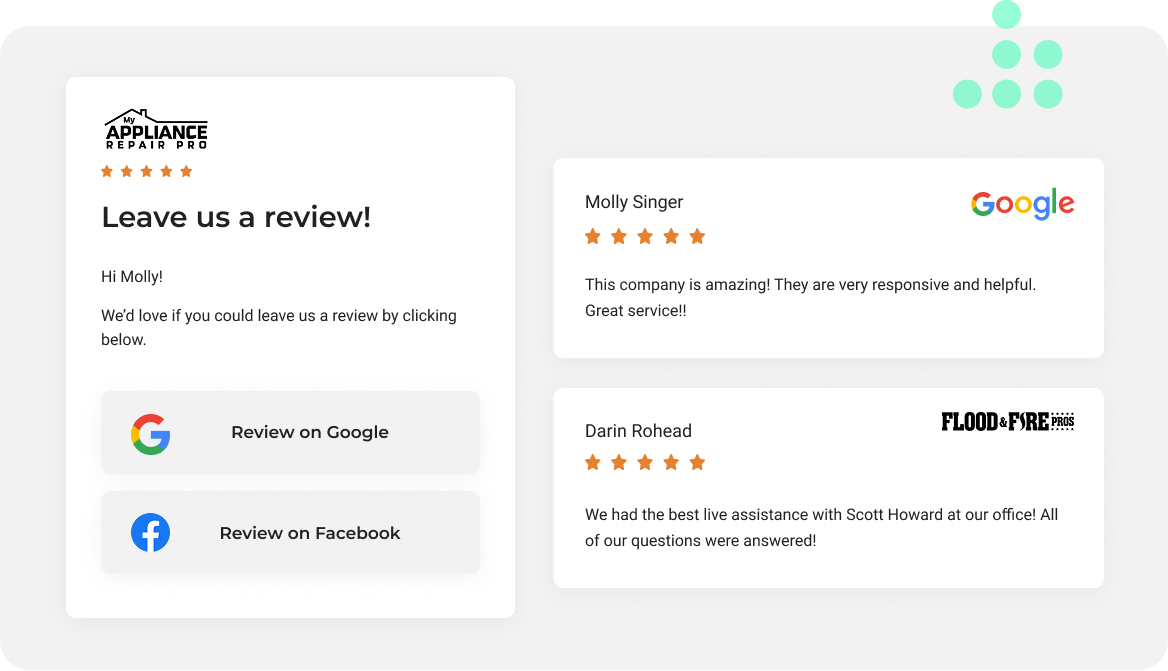Click the star rating under Darin Rohead
This screenshot has height=671, width=1168.
coord(645,462)
